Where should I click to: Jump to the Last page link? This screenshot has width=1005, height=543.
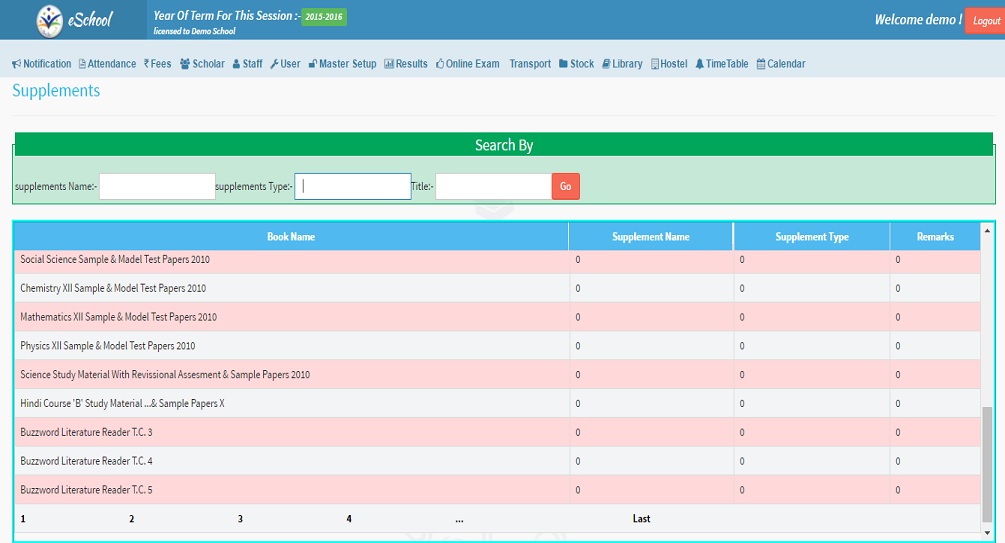click(x=641, y=519)
